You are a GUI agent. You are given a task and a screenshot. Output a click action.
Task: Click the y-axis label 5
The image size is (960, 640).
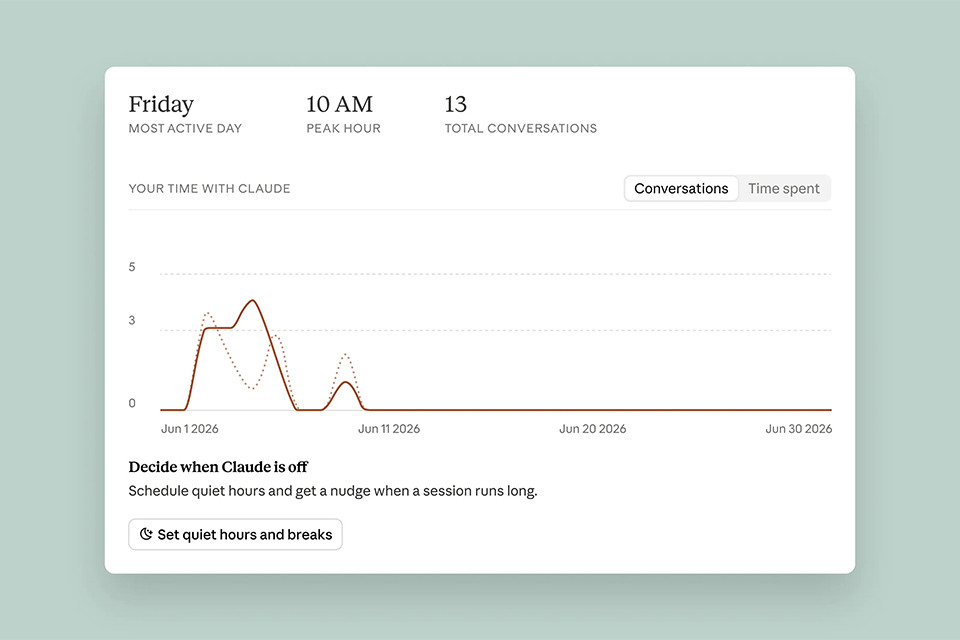tap(132, 267)
